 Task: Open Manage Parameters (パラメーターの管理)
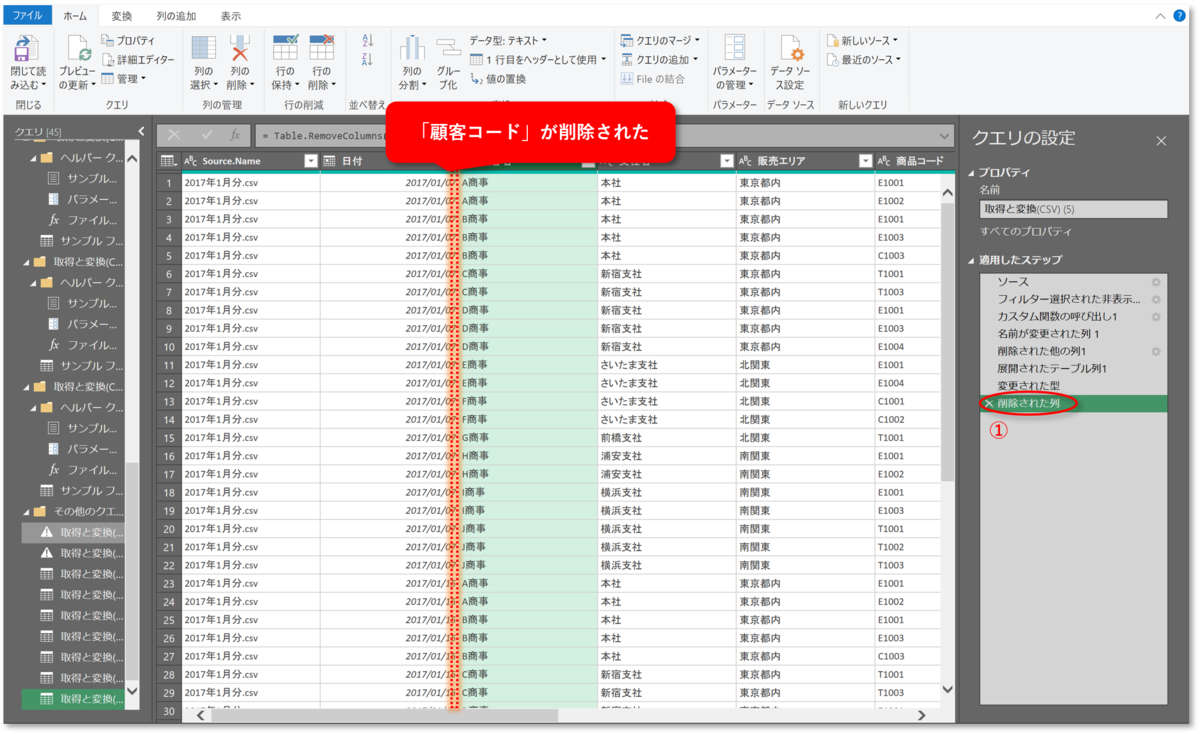pyautogui.click(x=735, y=48)
